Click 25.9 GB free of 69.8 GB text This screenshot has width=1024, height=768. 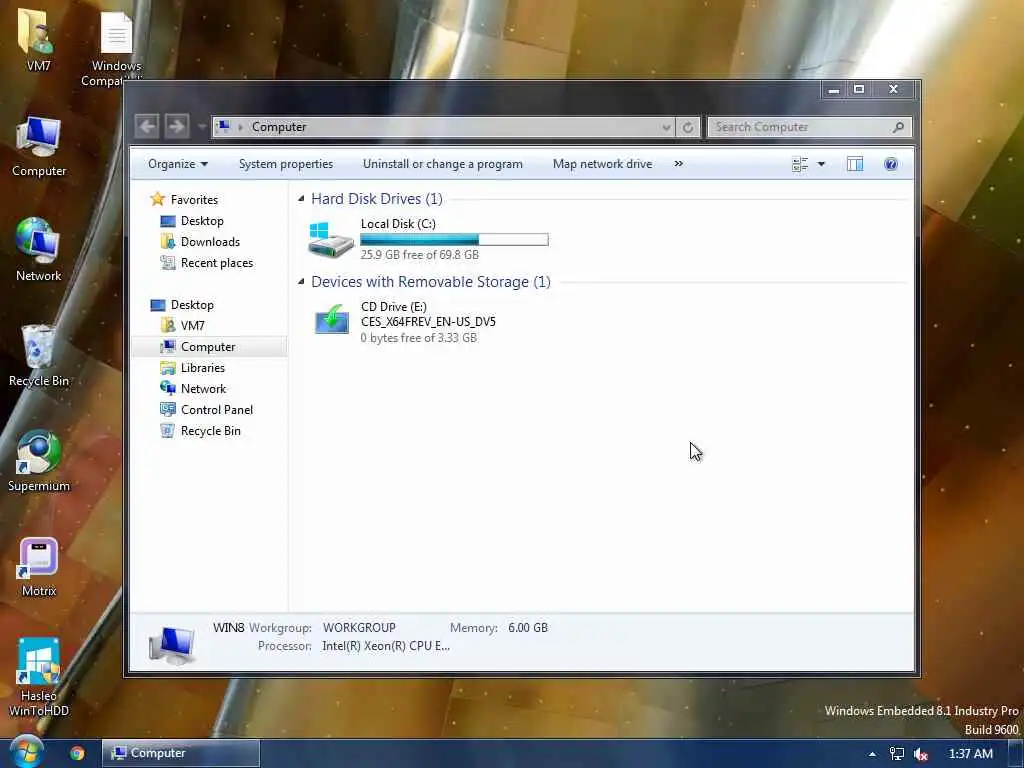(x=419, y=255)
